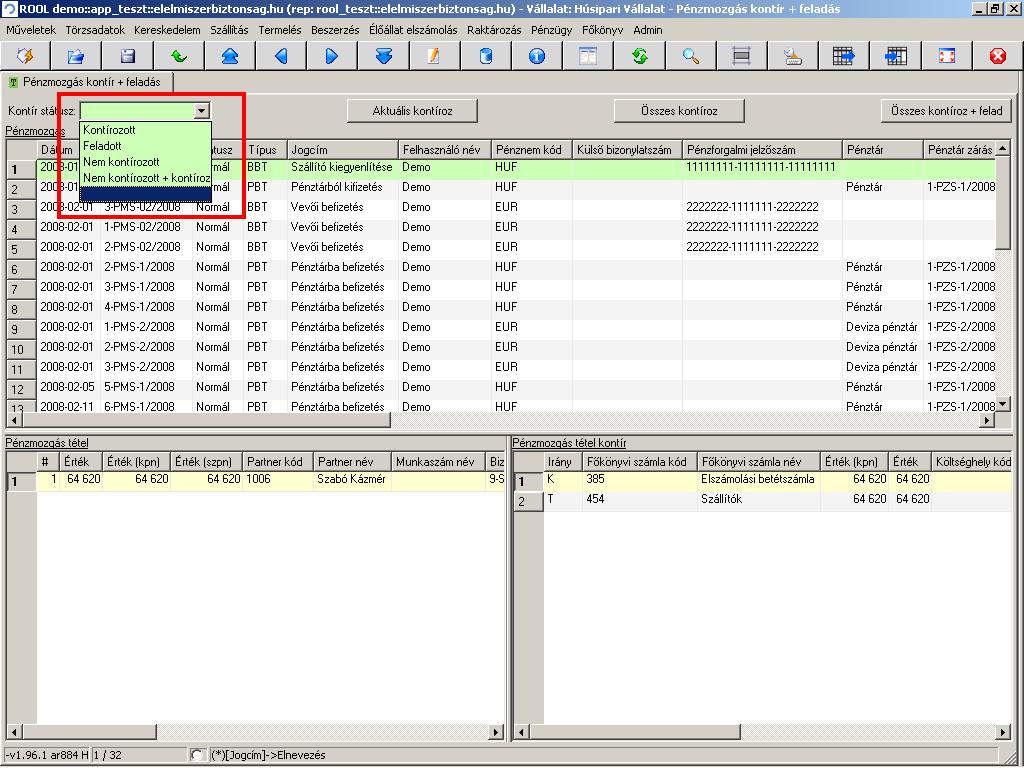Go to next record with right arrow
The height and width of the screenshot is (768, 1024).
point(332,56)
